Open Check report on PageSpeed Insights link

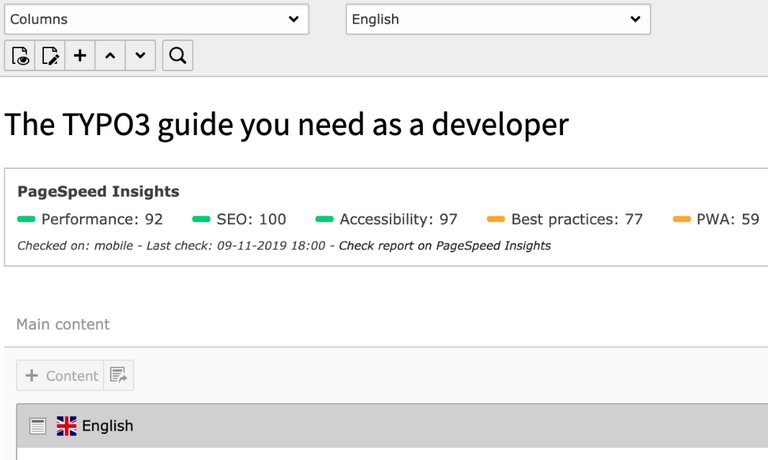444,245
